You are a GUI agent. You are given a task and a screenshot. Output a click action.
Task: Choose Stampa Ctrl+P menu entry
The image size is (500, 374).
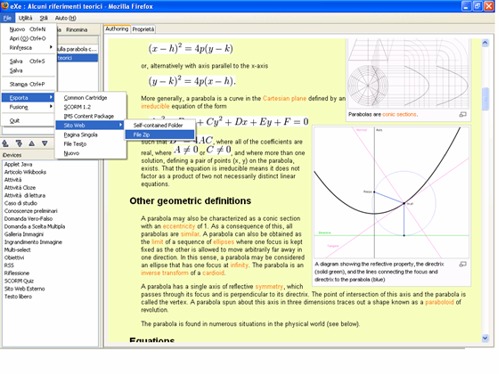(28, 84)
